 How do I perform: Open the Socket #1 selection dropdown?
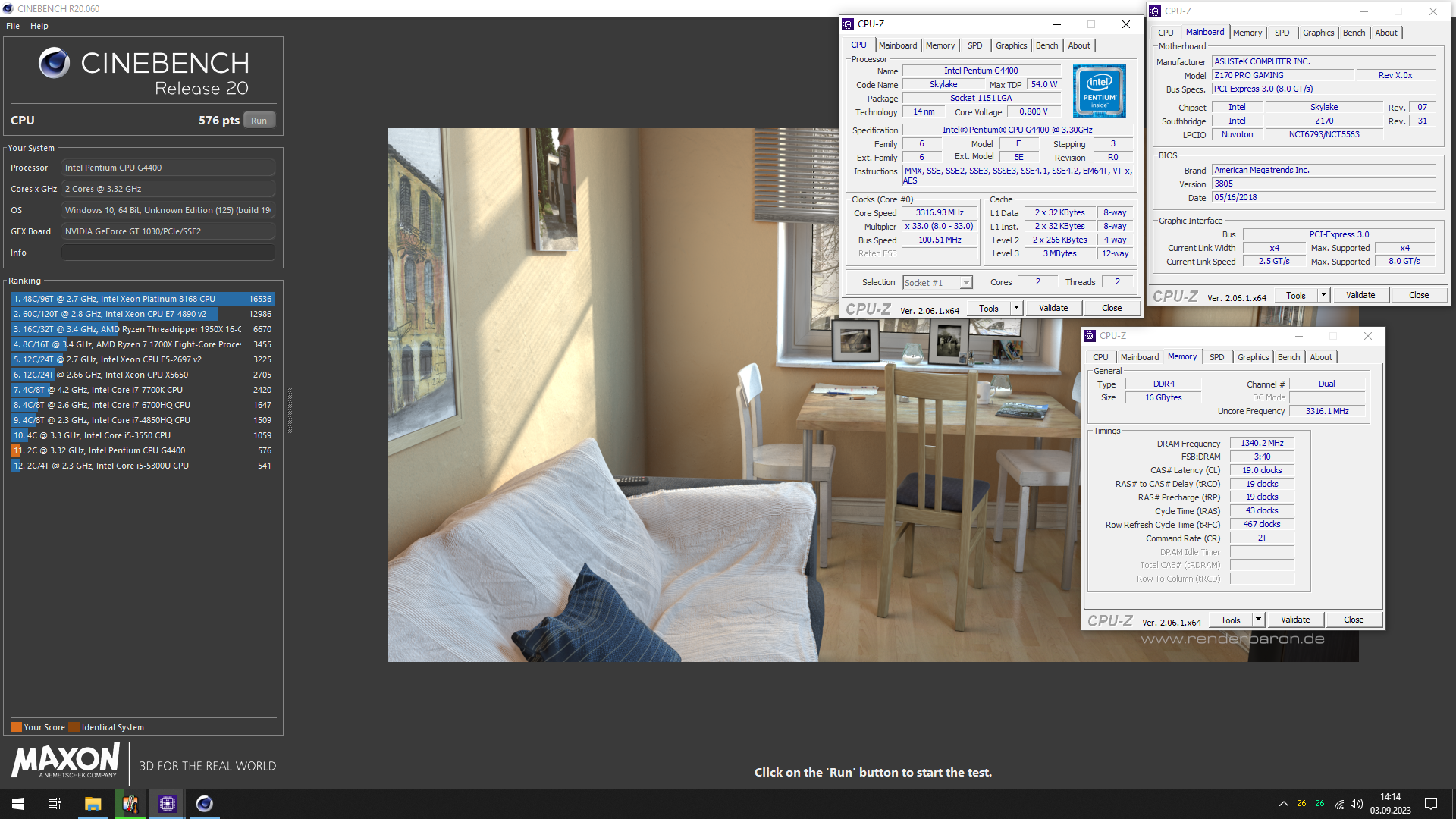pos(938,283)
